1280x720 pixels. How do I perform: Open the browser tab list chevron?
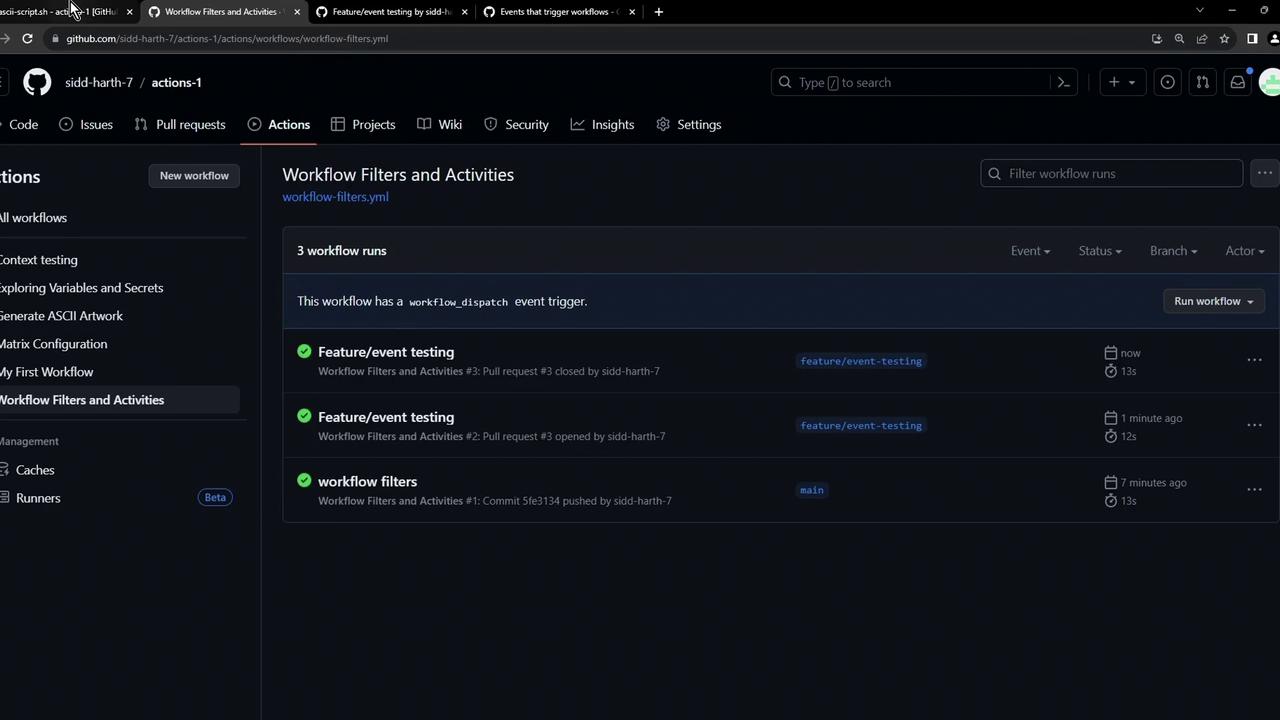(x=1200, y=10)
